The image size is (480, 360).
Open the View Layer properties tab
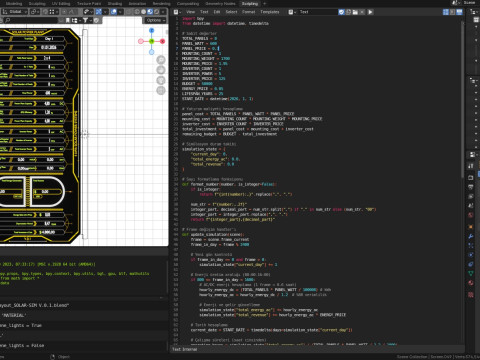click(471, 196)
